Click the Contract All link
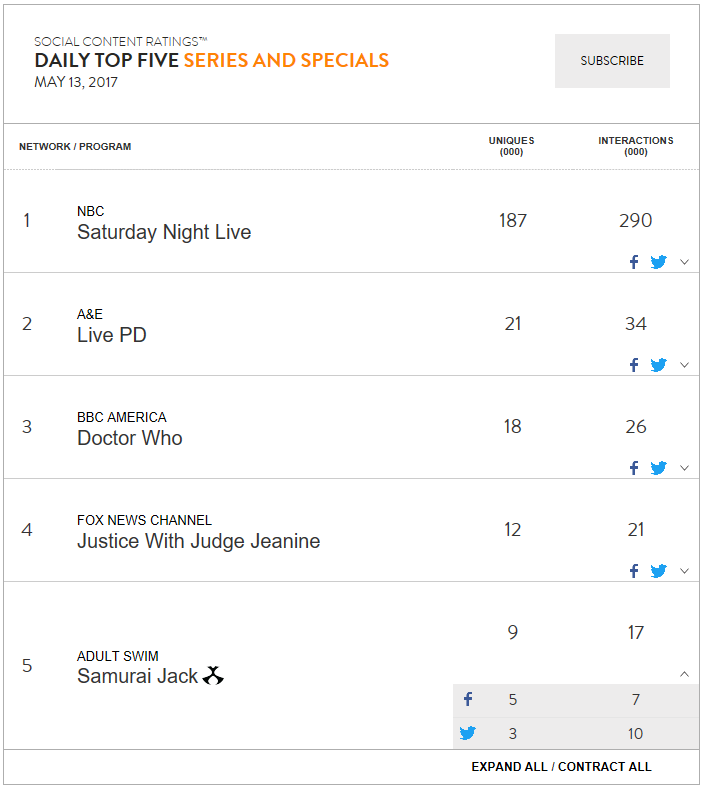The width and height of the screenshot is (703, 789). coord(605,766)
